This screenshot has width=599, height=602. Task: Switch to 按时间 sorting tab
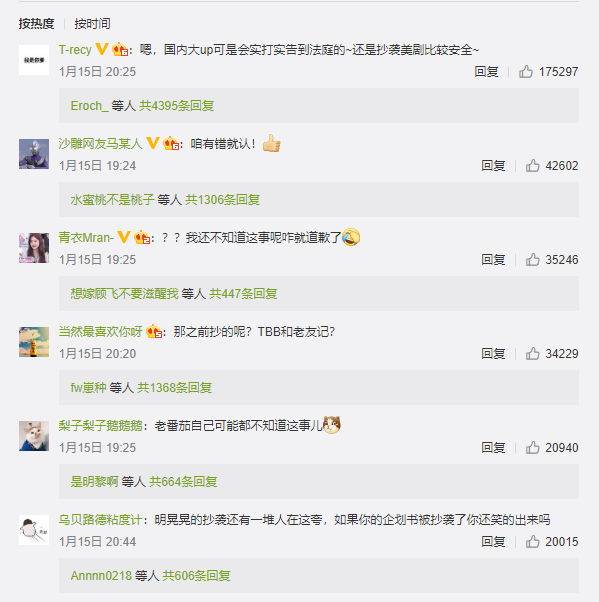point(92,24)
